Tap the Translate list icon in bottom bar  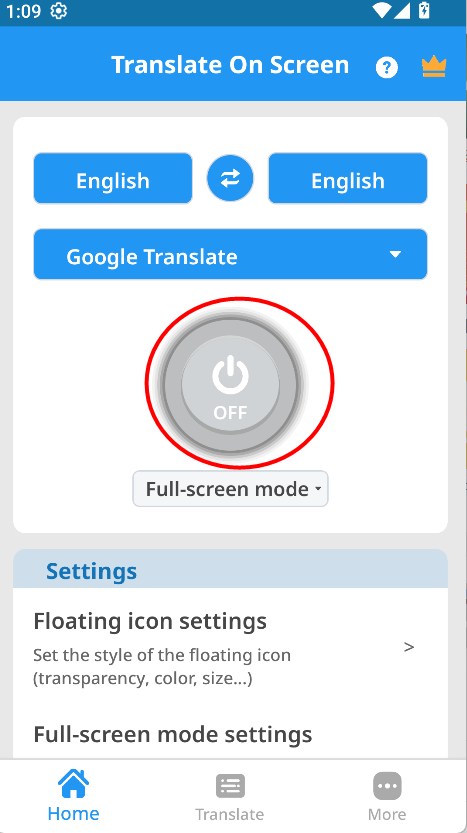tap(230, 786)
